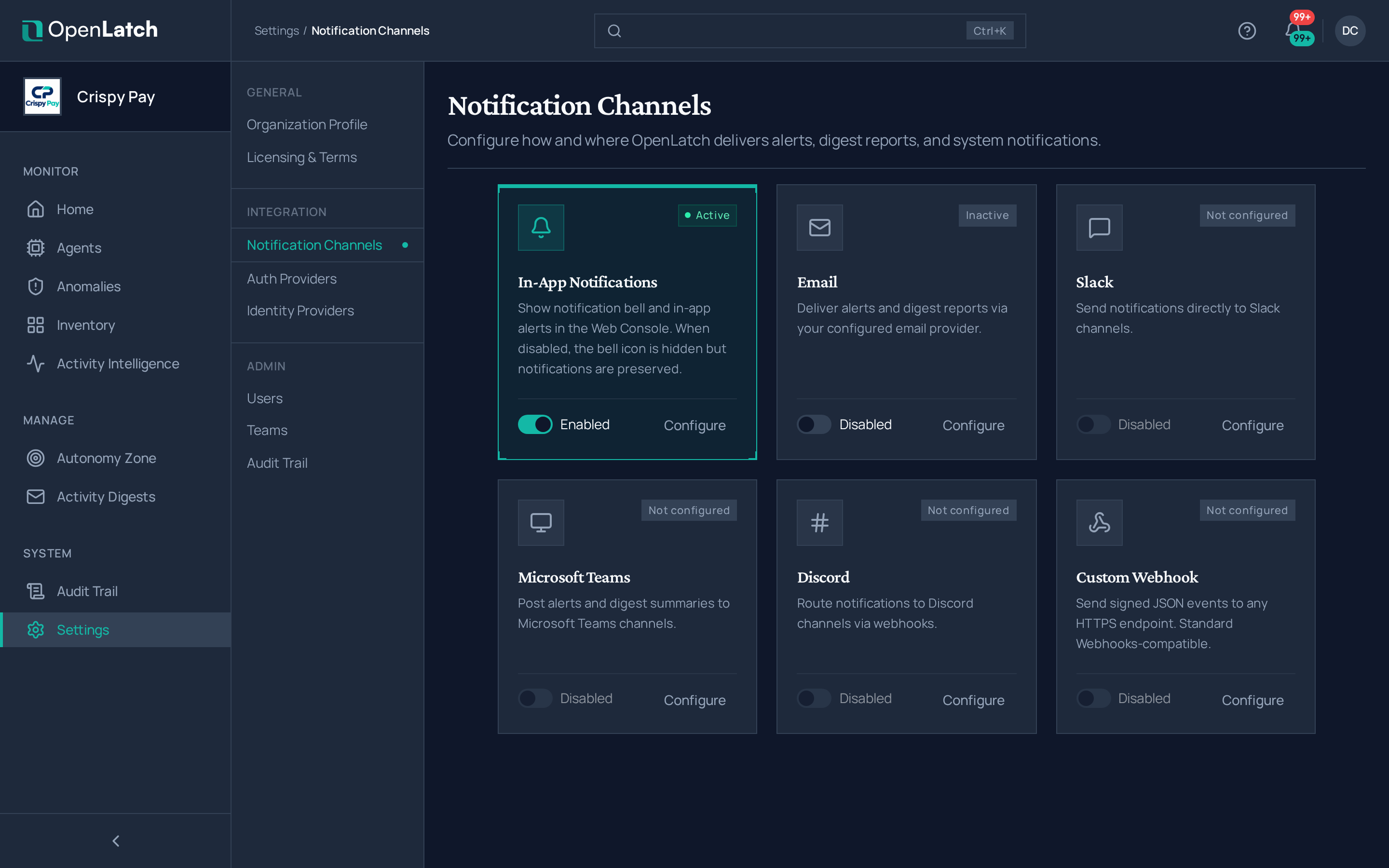Image resolution: width=1389 pixels, height=868 pixels.
Task: Click the Microsoft Teams monitor icon
Action: (x=541, y=522)
